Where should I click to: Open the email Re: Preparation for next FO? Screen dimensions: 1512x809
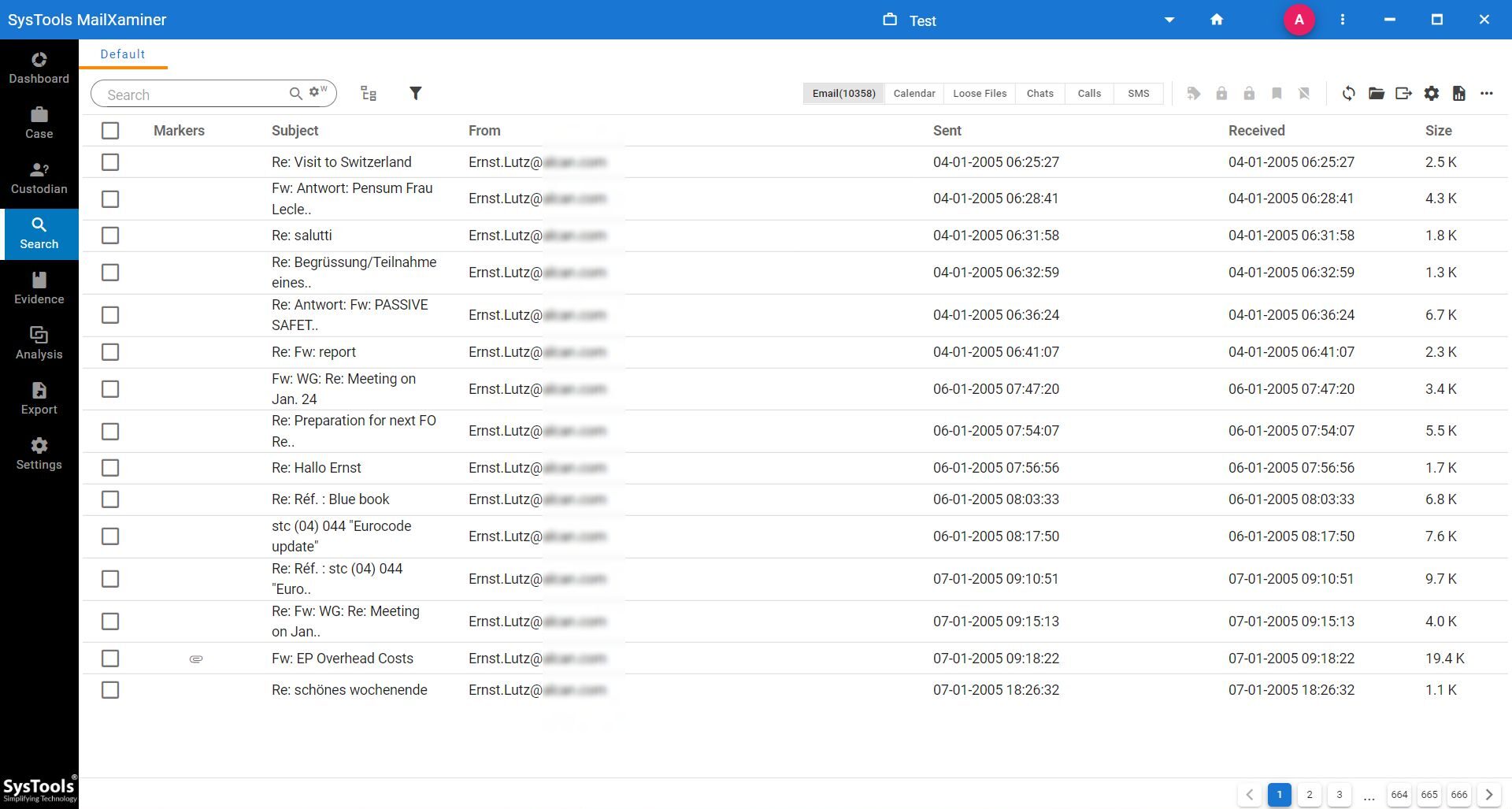coord(354,431)
